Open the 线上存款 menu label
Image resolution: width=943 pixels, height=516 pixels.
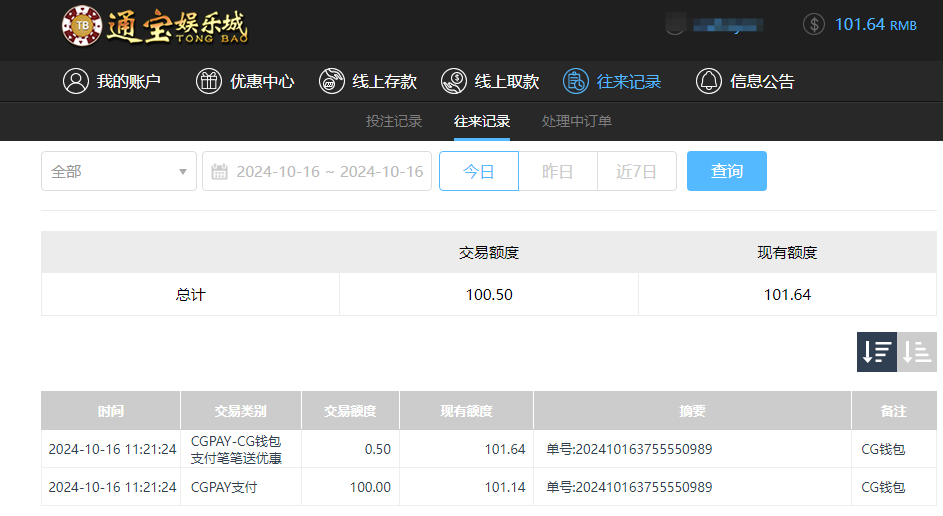click(385, 81)
